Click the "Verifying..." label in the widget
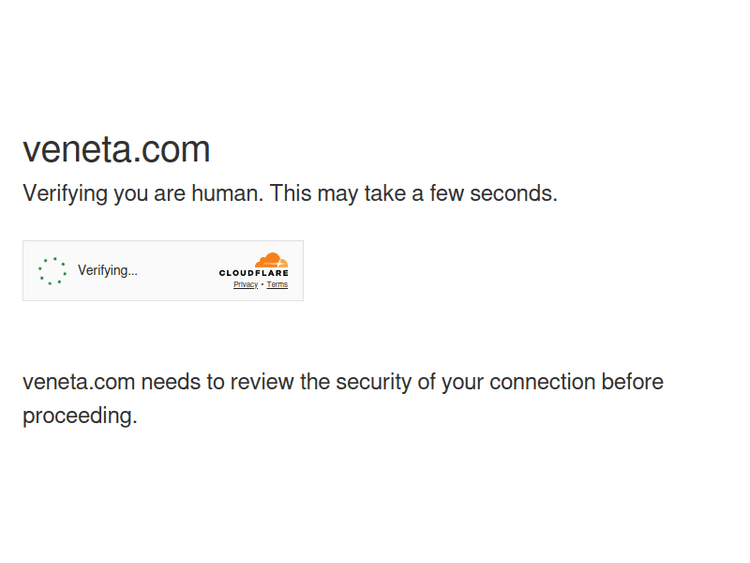 point(108,271)
